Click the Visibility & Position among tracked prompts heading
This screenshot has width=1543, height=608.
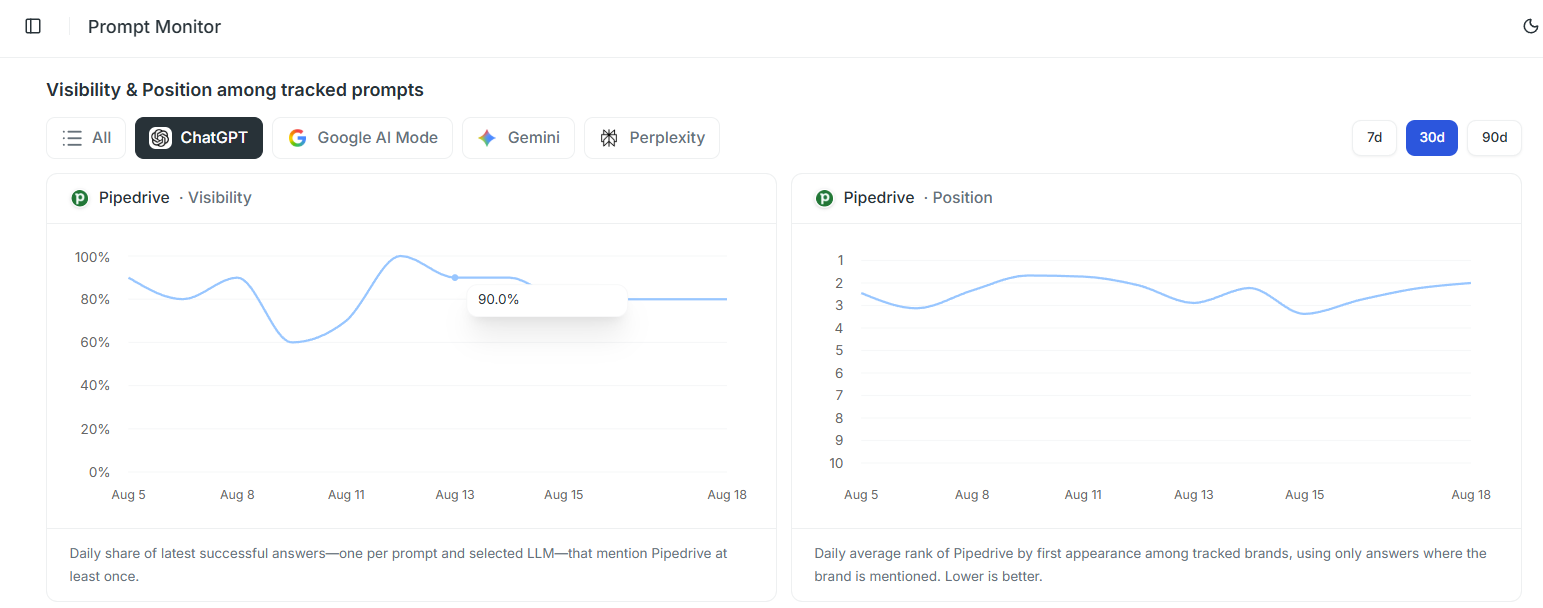[x=235, y=90]
